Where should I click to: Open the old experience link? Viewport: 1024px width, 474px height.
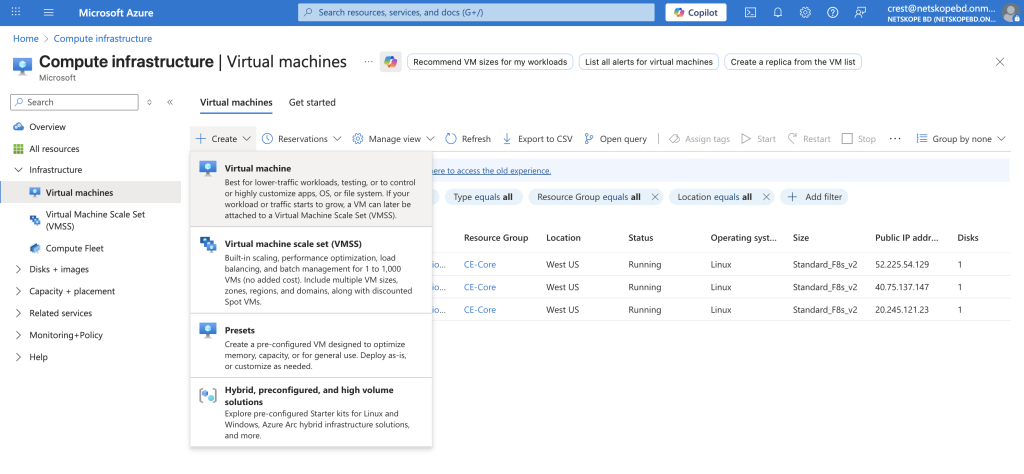tap(491, 171)
